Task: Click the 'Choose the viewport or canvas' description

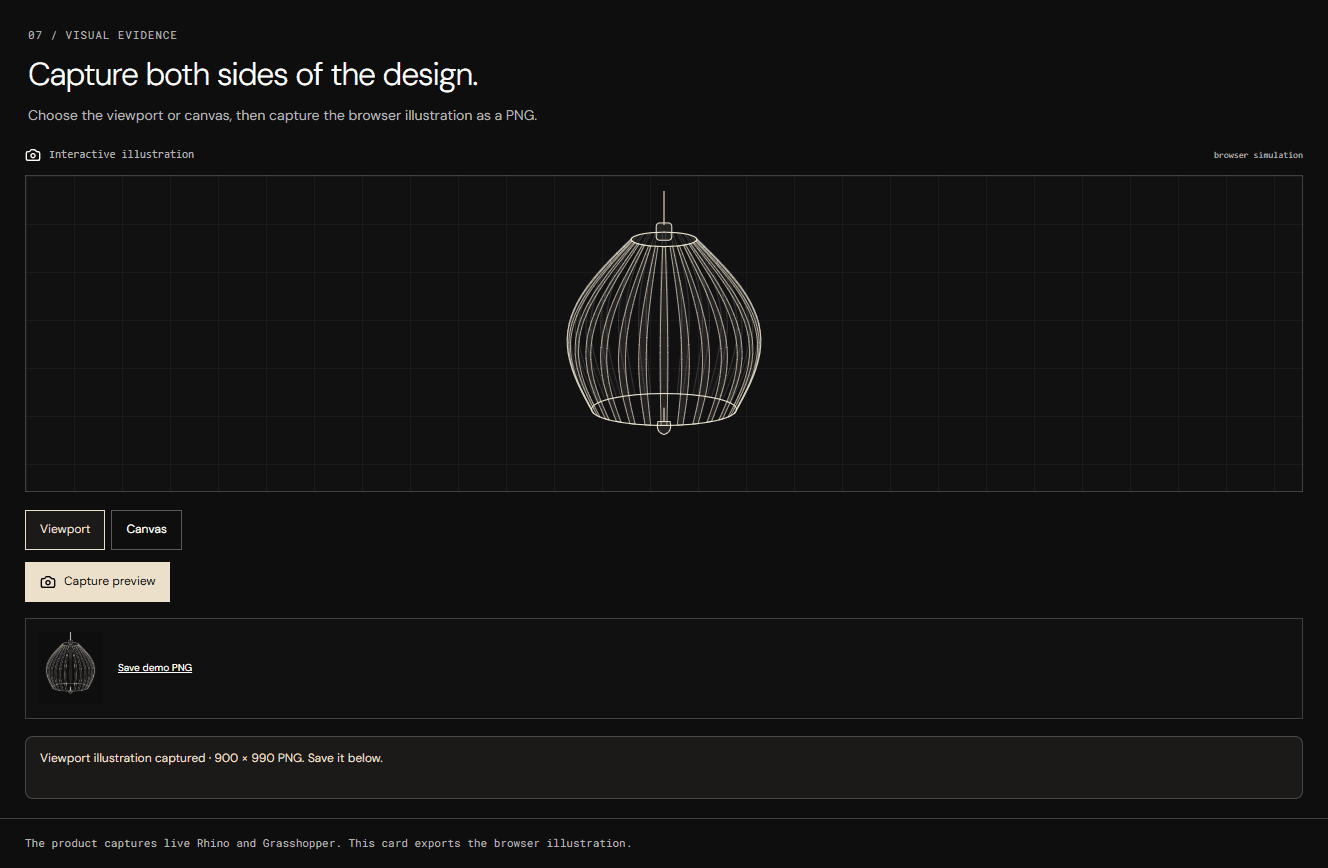Action: [x=283, y=116]
